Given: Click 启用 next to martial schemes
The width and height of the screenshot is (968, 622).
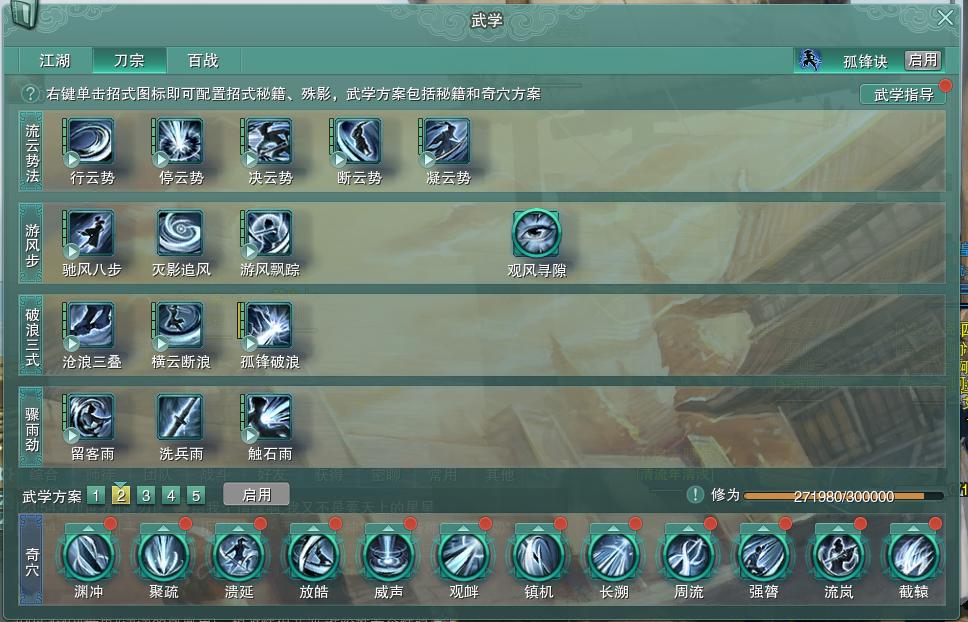Looking at the screenshot, I should tap(256, 495).
